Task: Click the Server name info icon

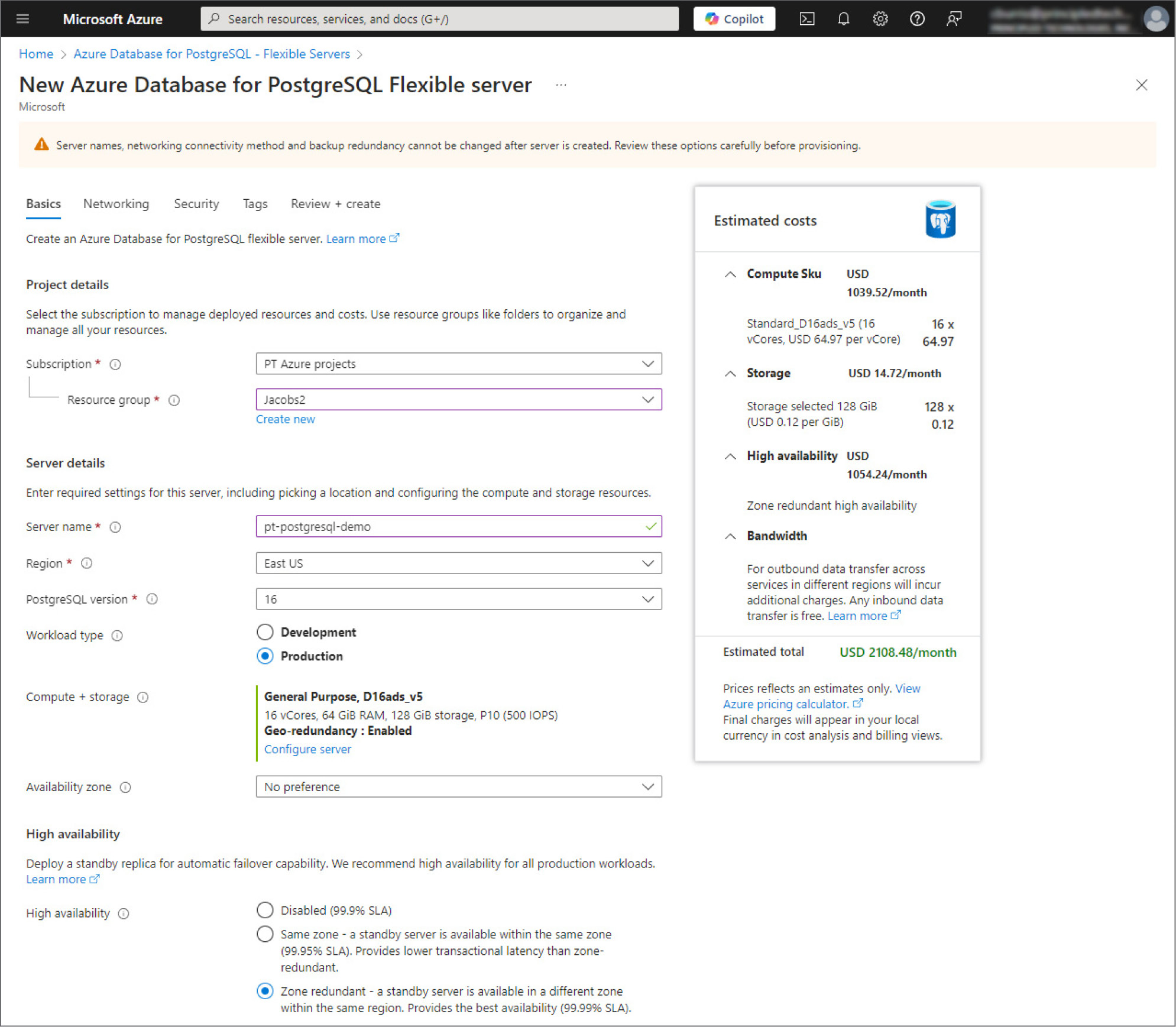Action: pyautogui.click(x=115, y=527)
